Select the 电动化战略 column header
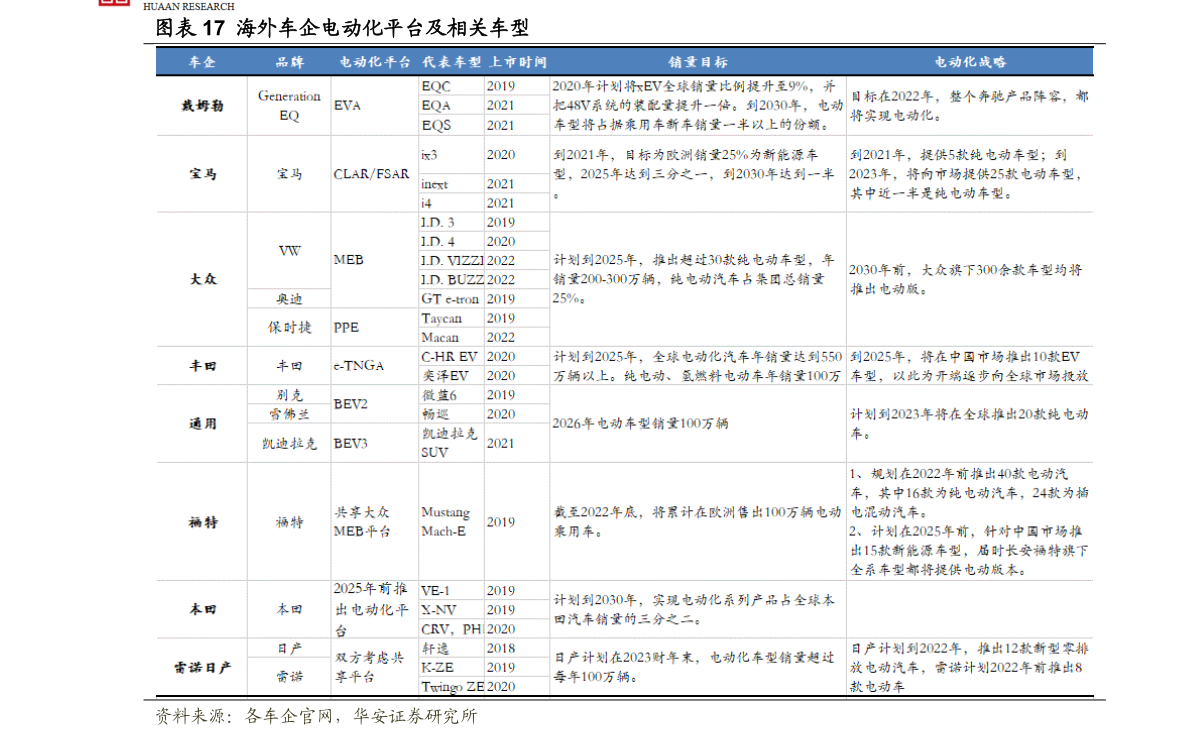 970,62
